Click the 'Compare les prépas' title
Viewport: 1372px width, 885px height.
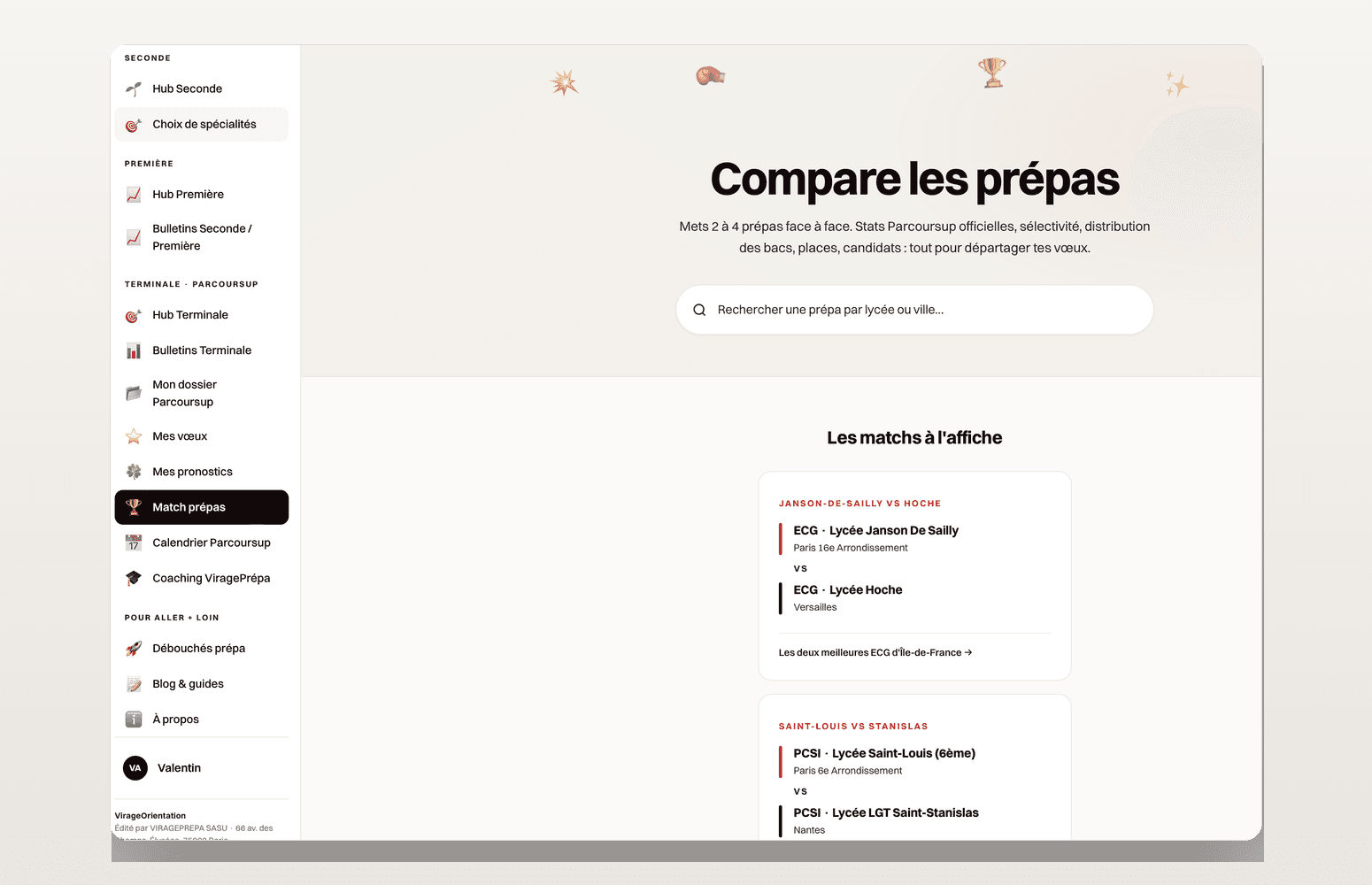[x=914, y=179]
